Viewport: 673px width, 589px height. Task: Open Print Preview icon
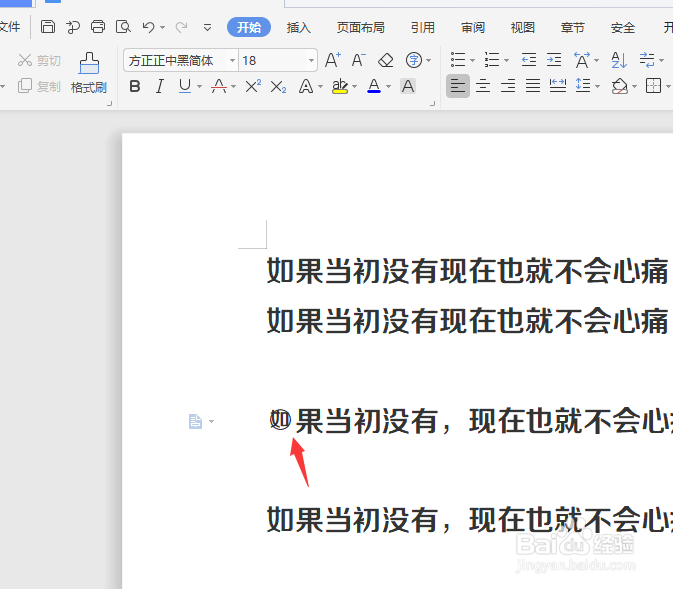tap(123, 27)
